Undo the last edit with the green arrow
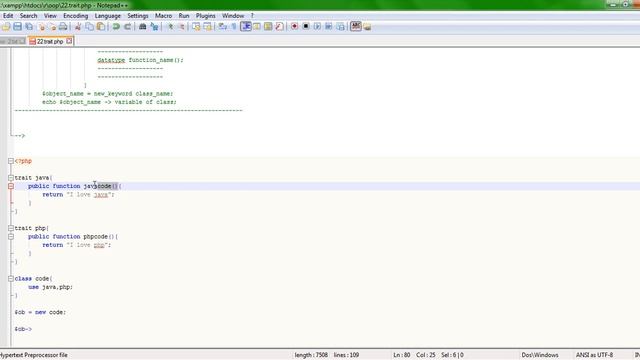This screenshot has width=640, height=360. click(x=116, y=27)
